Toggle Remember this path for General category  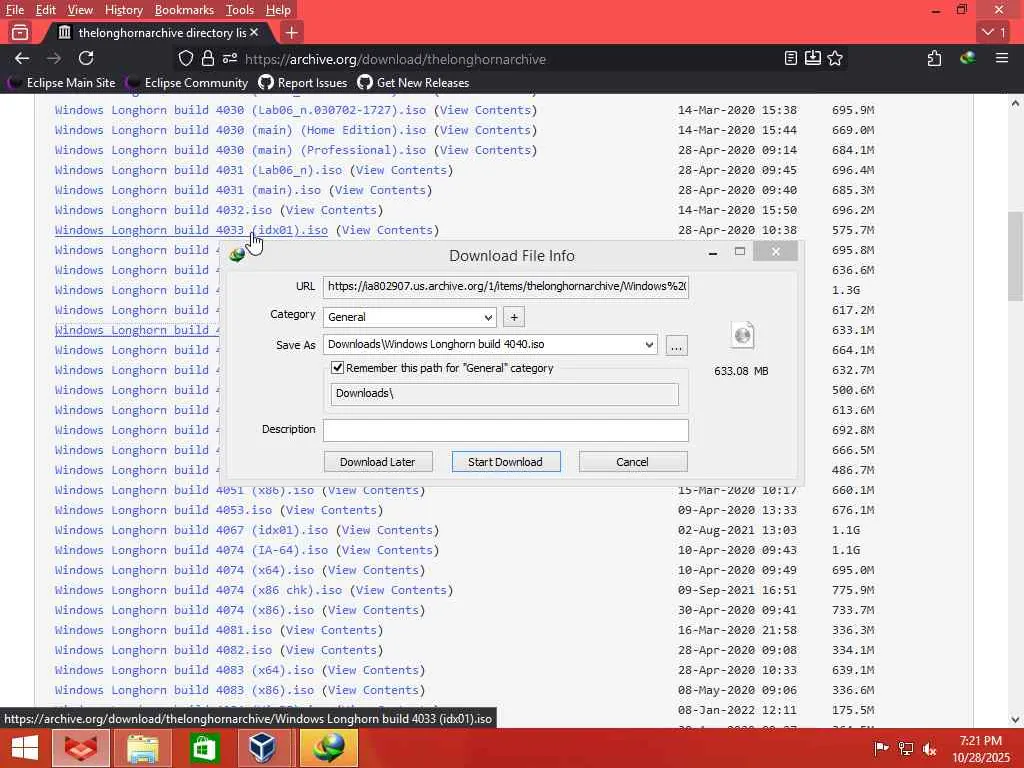[x=338, y=368]
